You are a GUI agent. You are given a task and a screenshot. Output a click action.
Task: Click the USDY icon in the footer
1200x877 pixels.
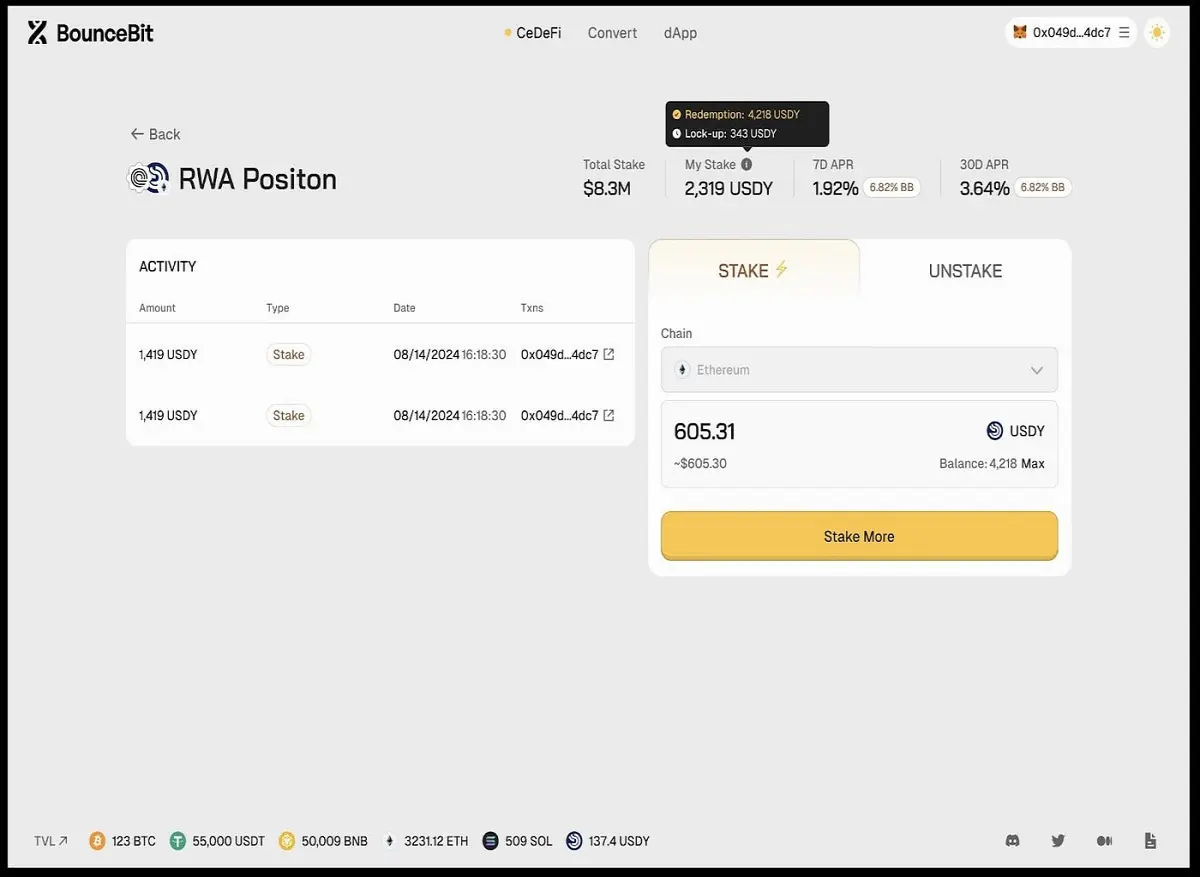574,841
